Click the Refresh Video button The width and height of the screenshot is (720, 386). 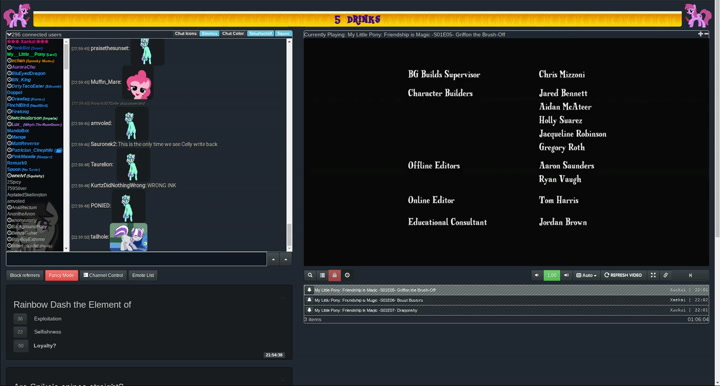(x=623, y=275)
